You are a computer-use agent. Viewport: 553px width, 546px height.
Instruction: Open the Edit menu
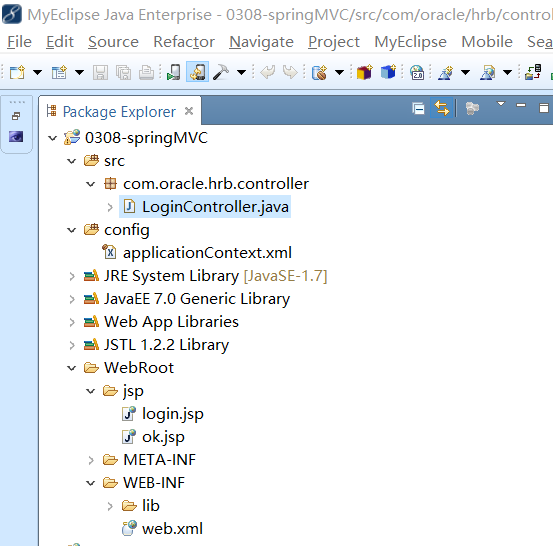click(x=60, y=42)
